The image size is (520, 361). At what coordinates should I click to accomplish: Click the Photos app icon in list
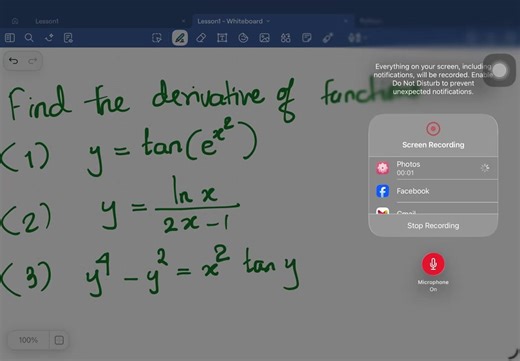[382, 168]
